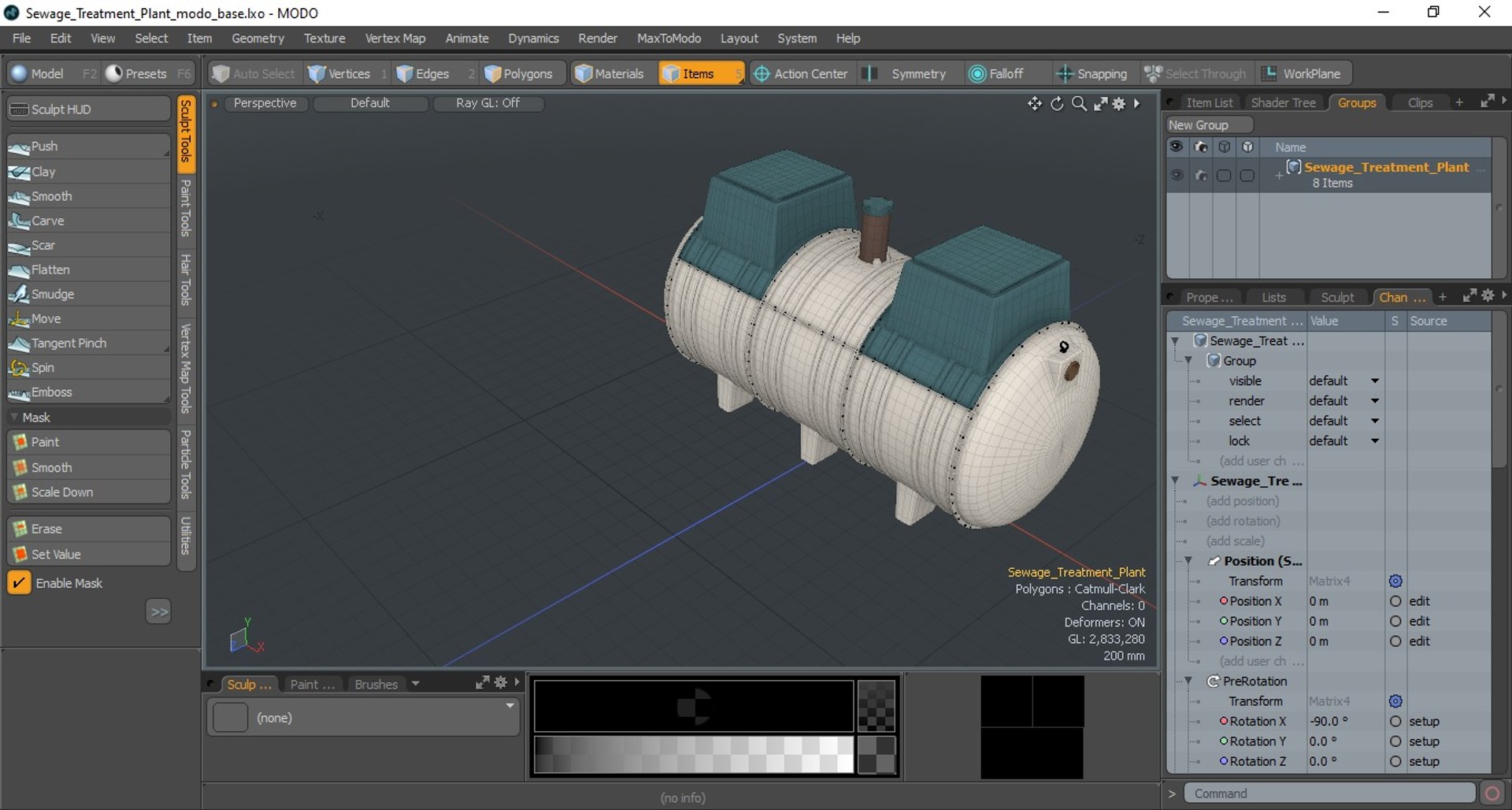Toggle Auto Select
This screenshot has height=810, width=1512.
click(x=254, y=73)
